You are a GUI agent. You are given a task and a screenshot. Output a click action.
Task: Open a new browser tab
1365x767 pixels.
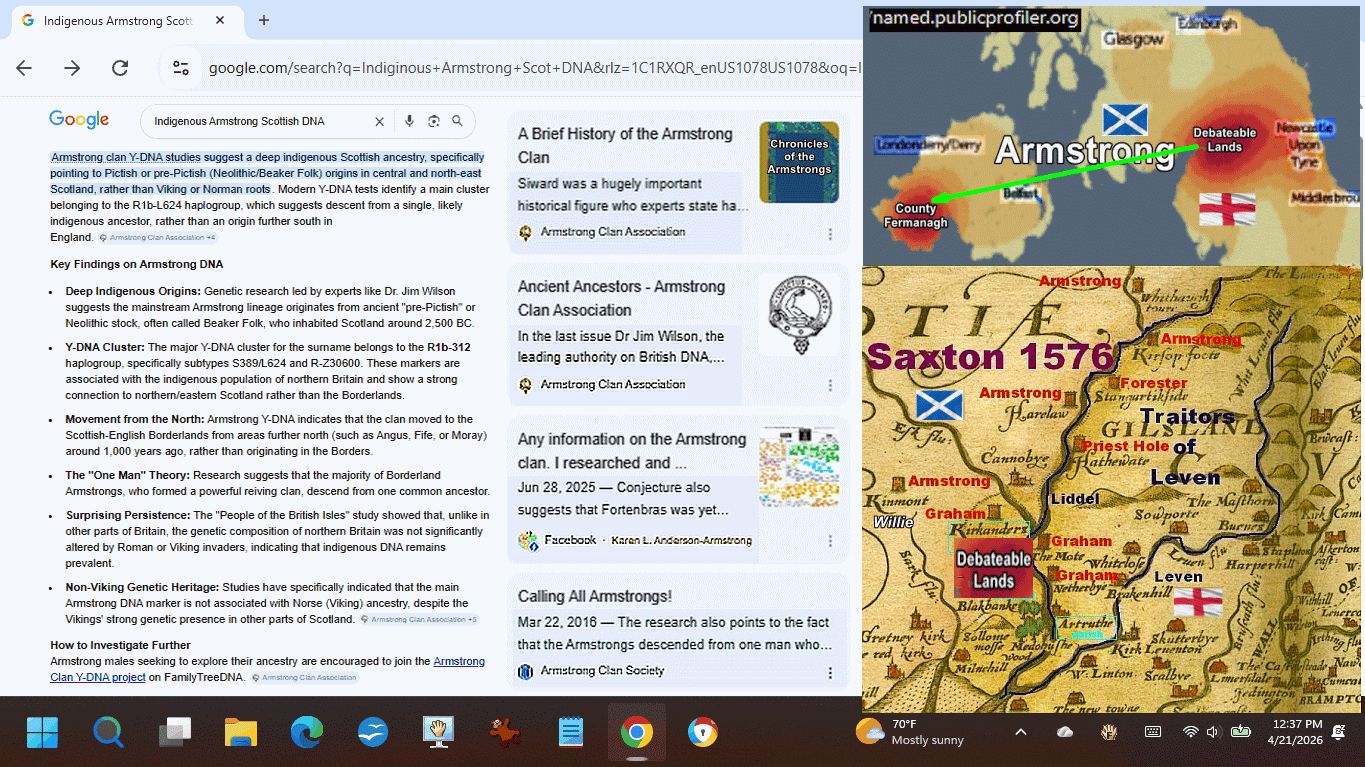pos(264,20)
